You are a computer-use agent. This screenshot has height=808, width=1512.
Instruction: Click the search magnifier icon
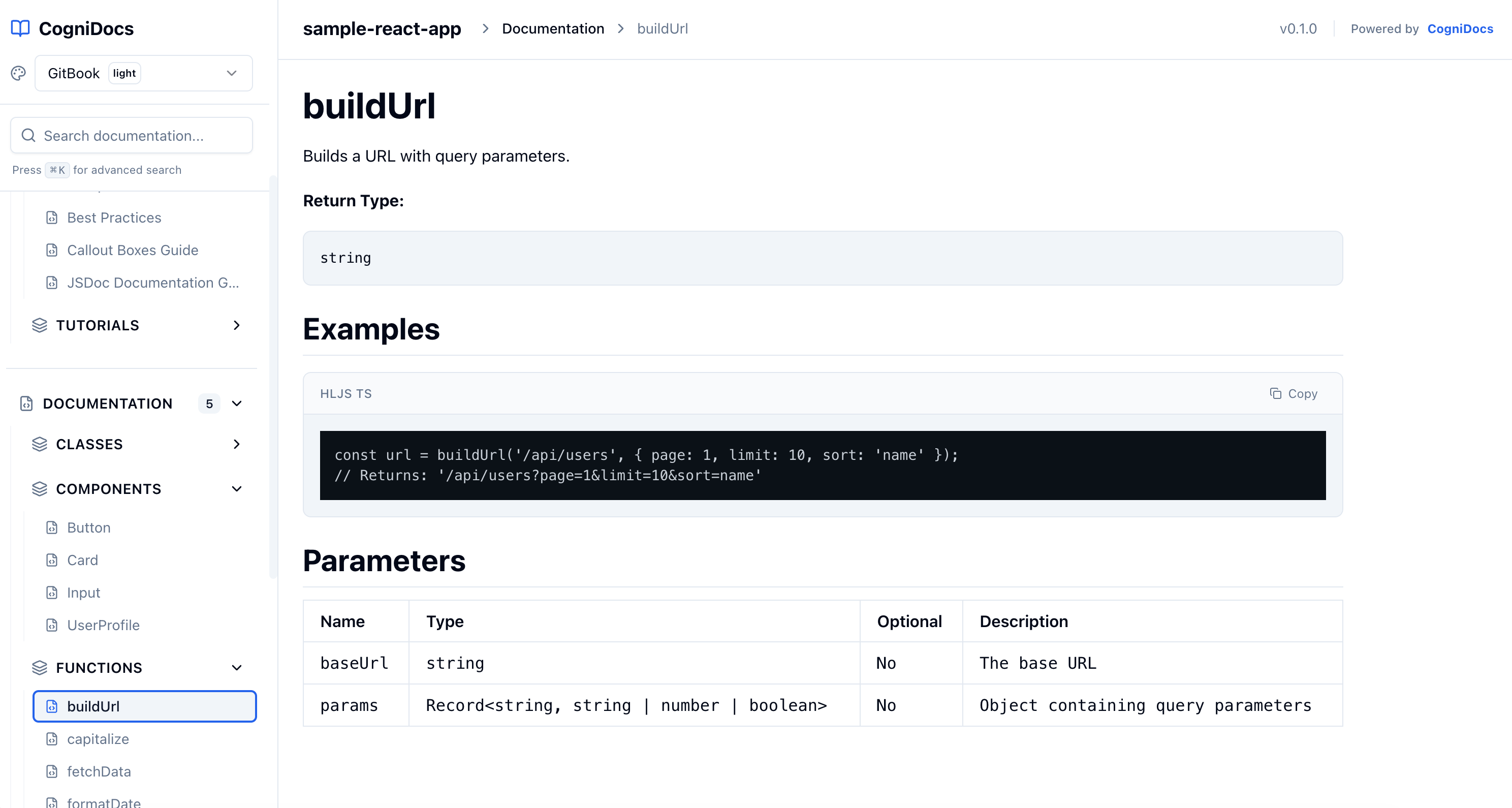click(x=27, y=135)
